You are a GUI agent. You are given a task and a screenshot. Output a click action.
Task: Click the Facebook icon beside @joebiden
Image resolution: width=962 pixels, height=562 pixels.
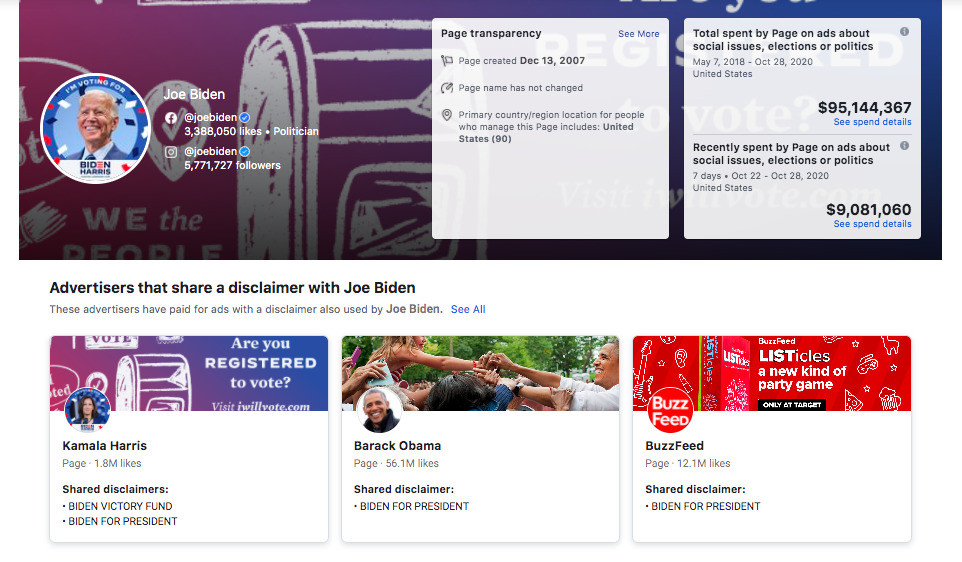(x=171, y=117)
